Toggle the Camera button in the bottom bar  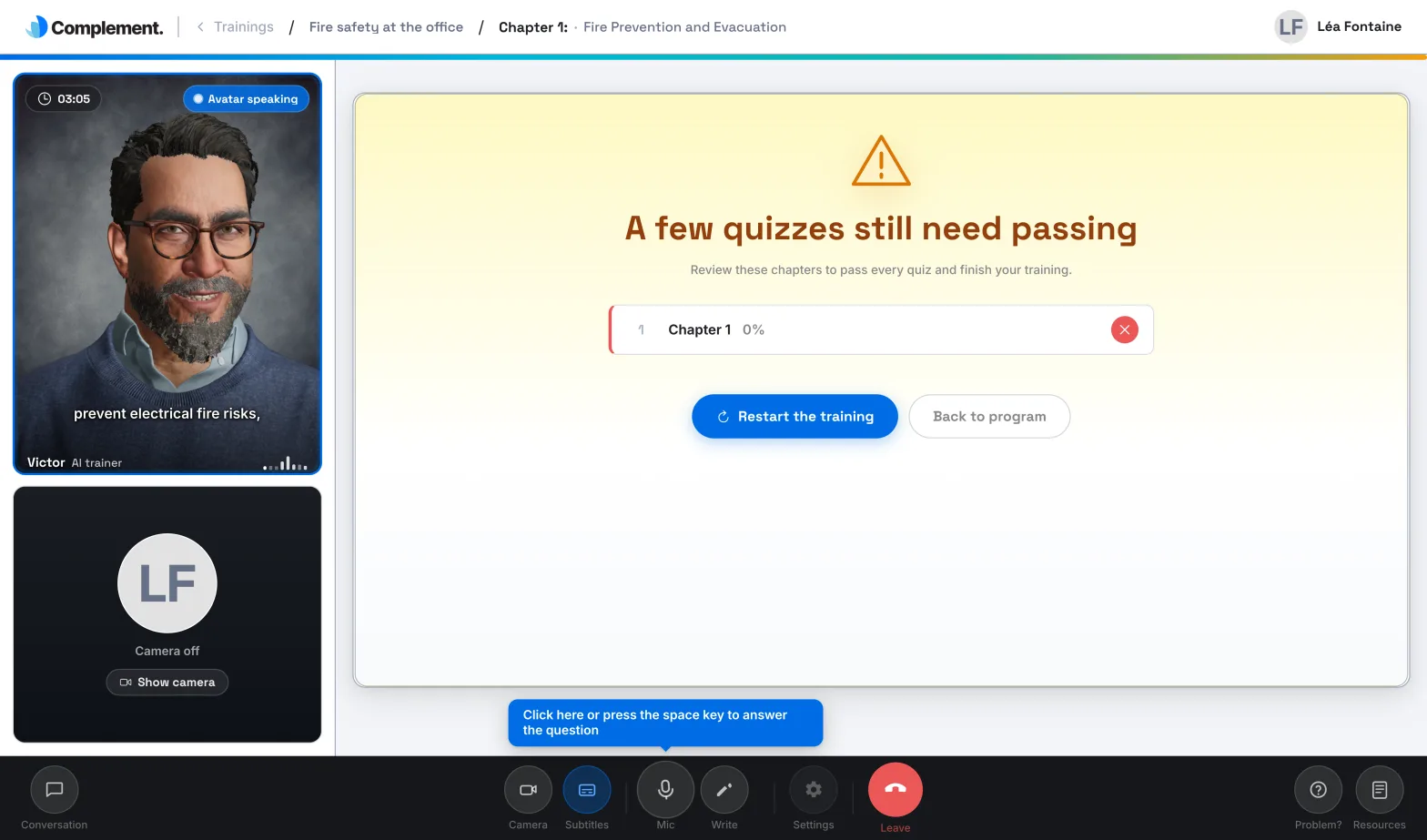[x=528, y=790]
